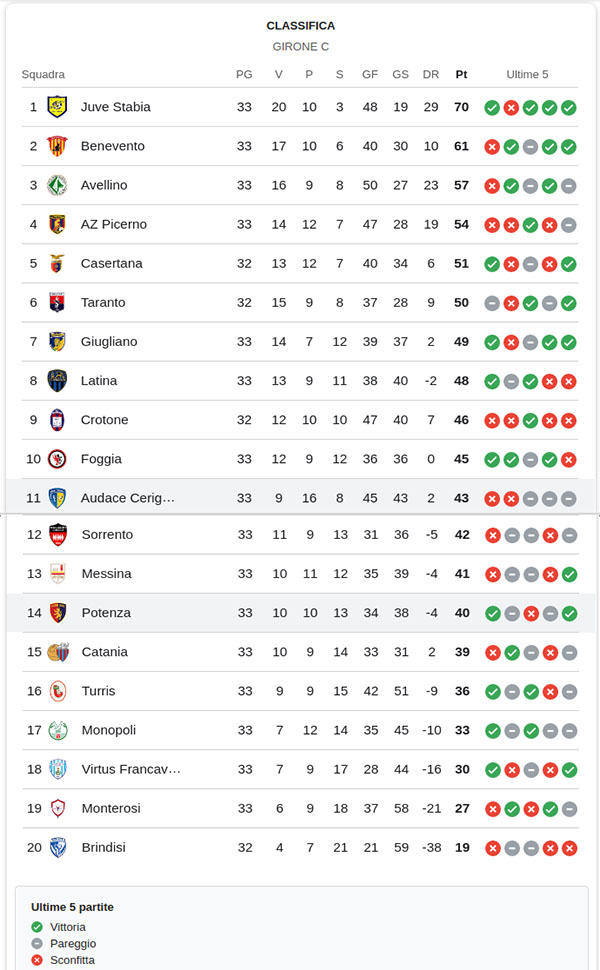Click the Taranto club crest

(x=57, y=302)
